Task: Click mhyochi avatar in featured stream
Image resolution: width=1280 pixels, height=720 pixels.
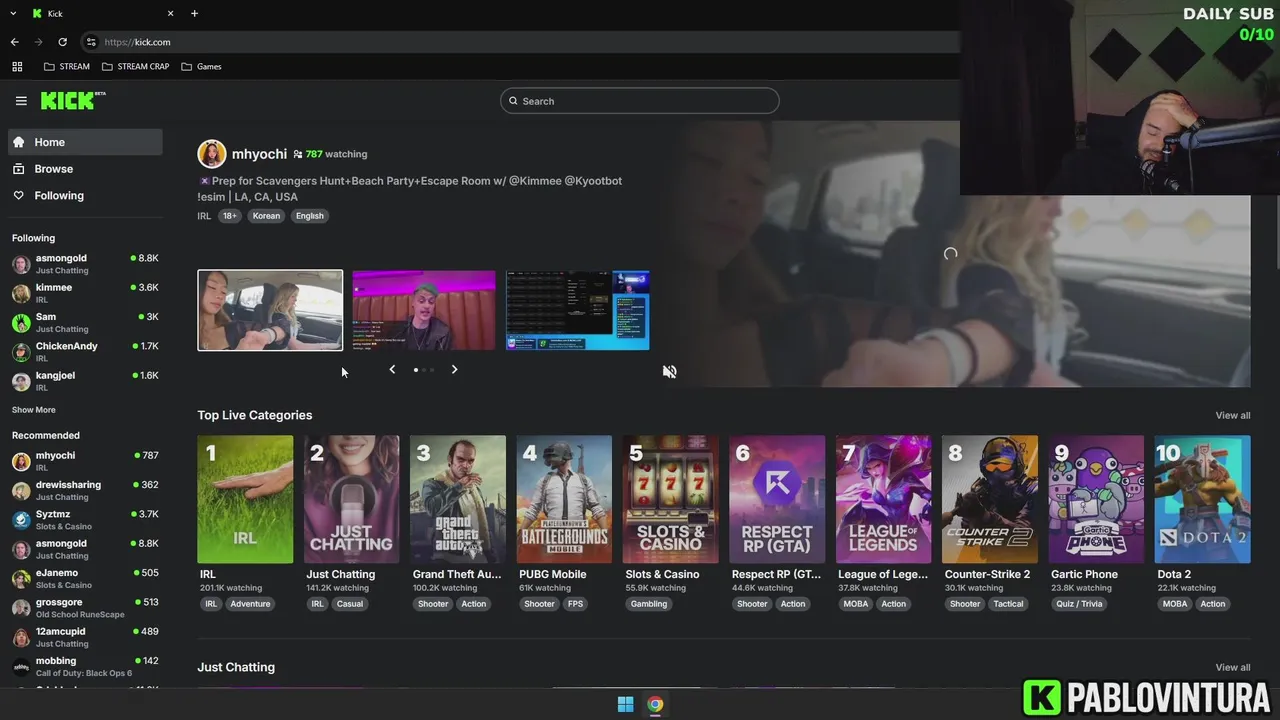Action: pyautogui.click(x=212, y=154)
